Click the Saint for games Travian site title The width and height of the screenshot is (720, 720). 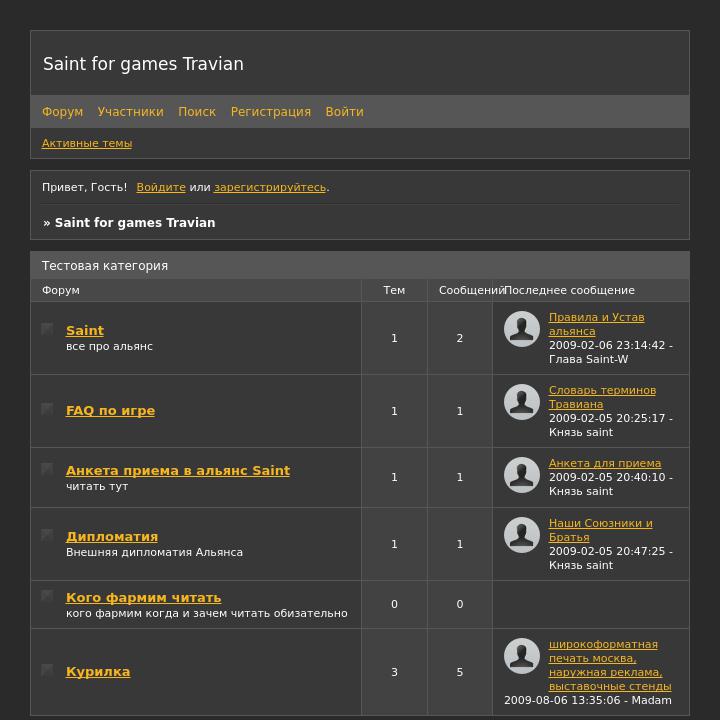click(x=143, y=64)
